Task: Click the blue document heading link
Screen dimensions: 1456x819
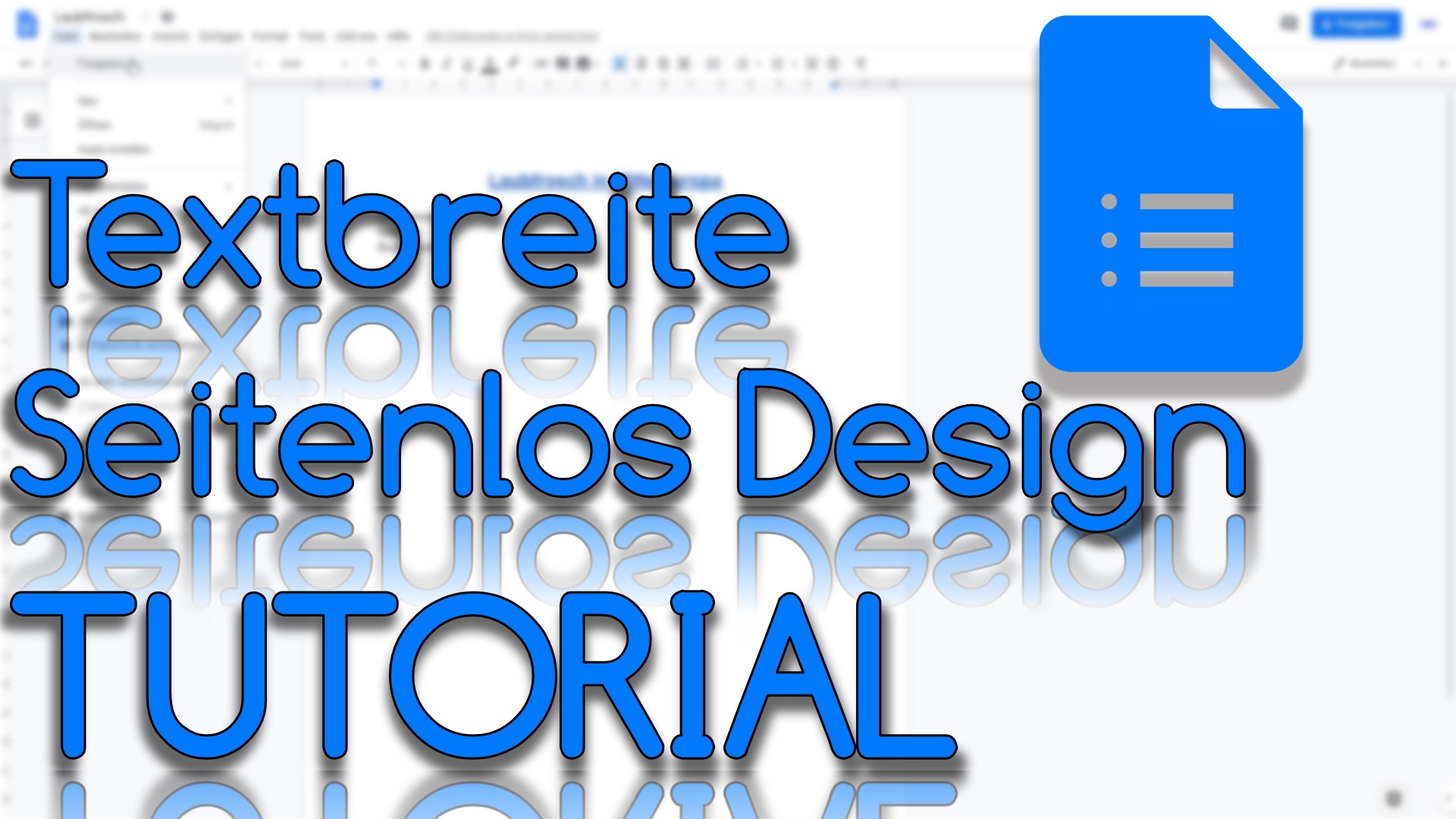Action: [605, 181]
